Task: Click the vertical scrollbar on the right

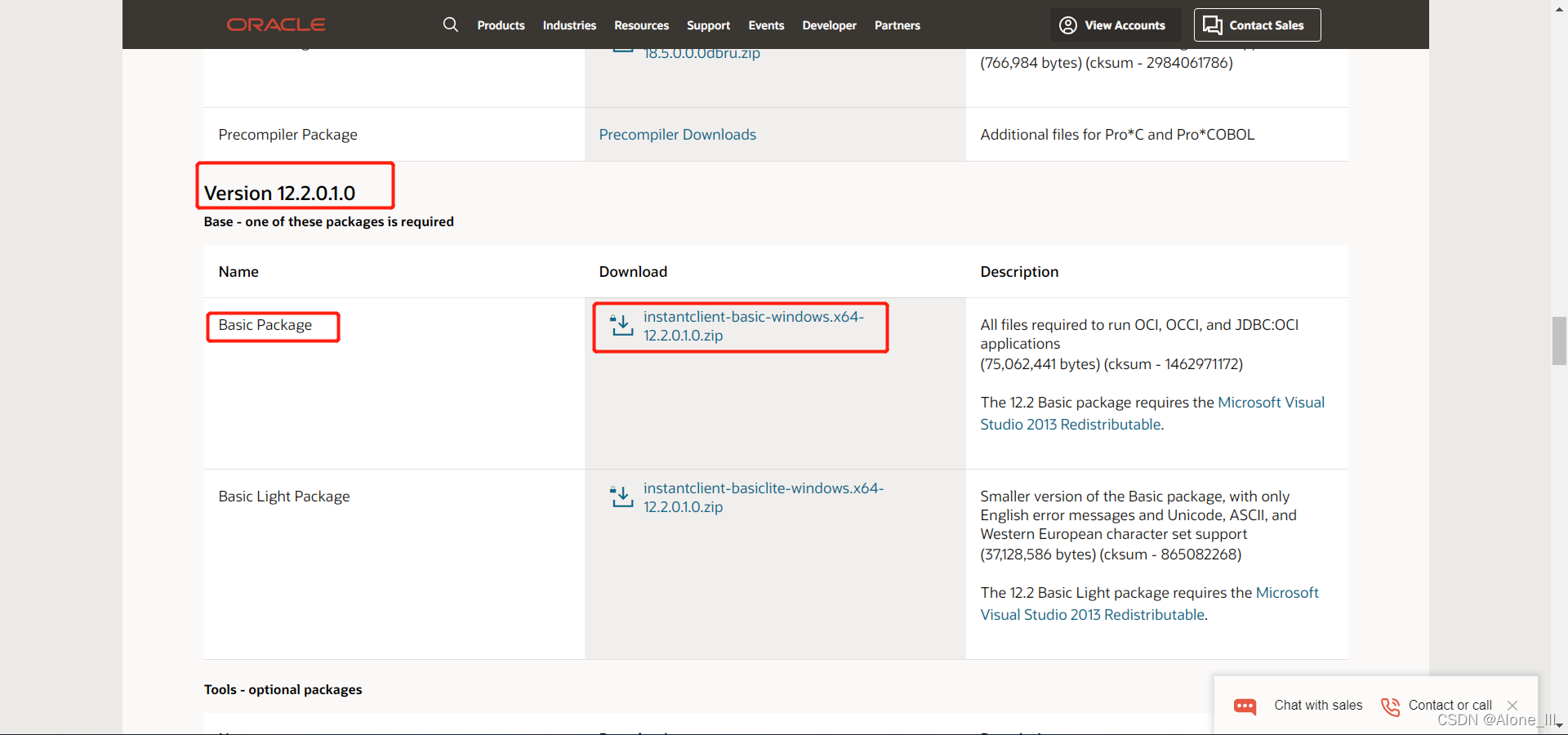Action: (1558, 341)
